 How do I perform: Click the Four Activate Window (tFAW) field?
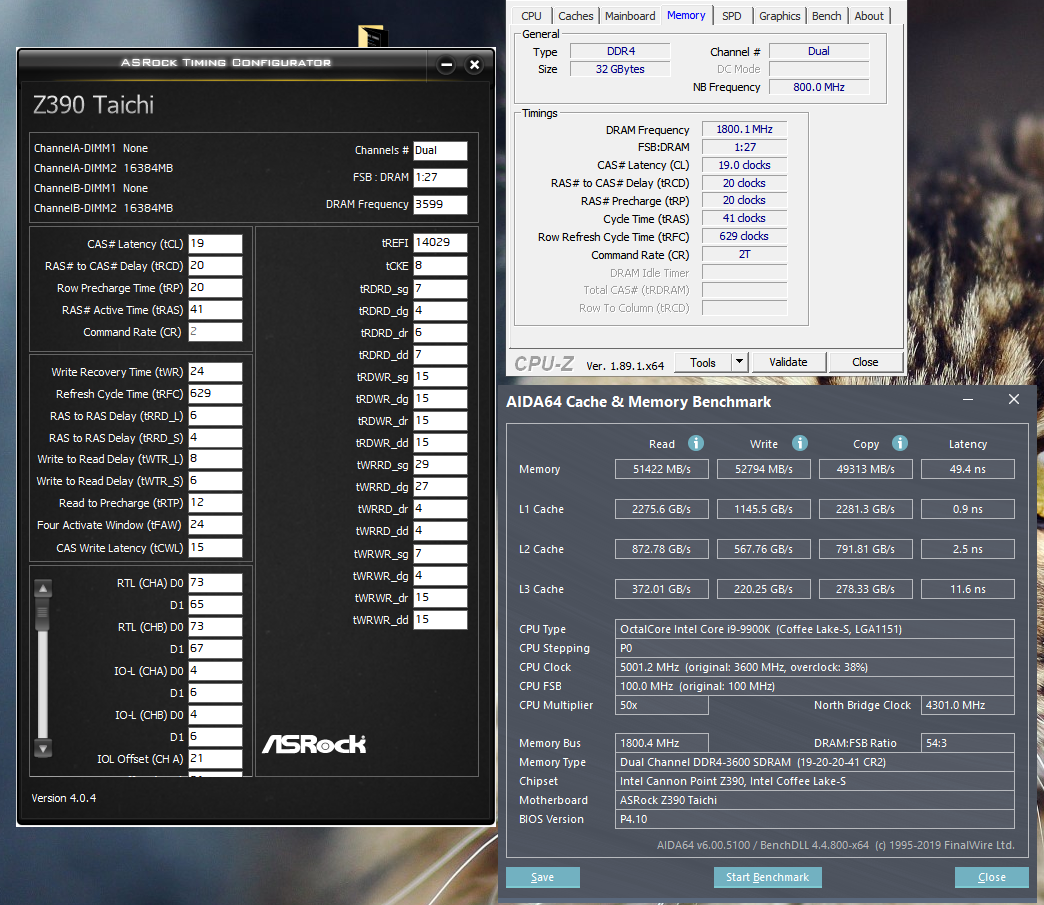tap(215, 525)
